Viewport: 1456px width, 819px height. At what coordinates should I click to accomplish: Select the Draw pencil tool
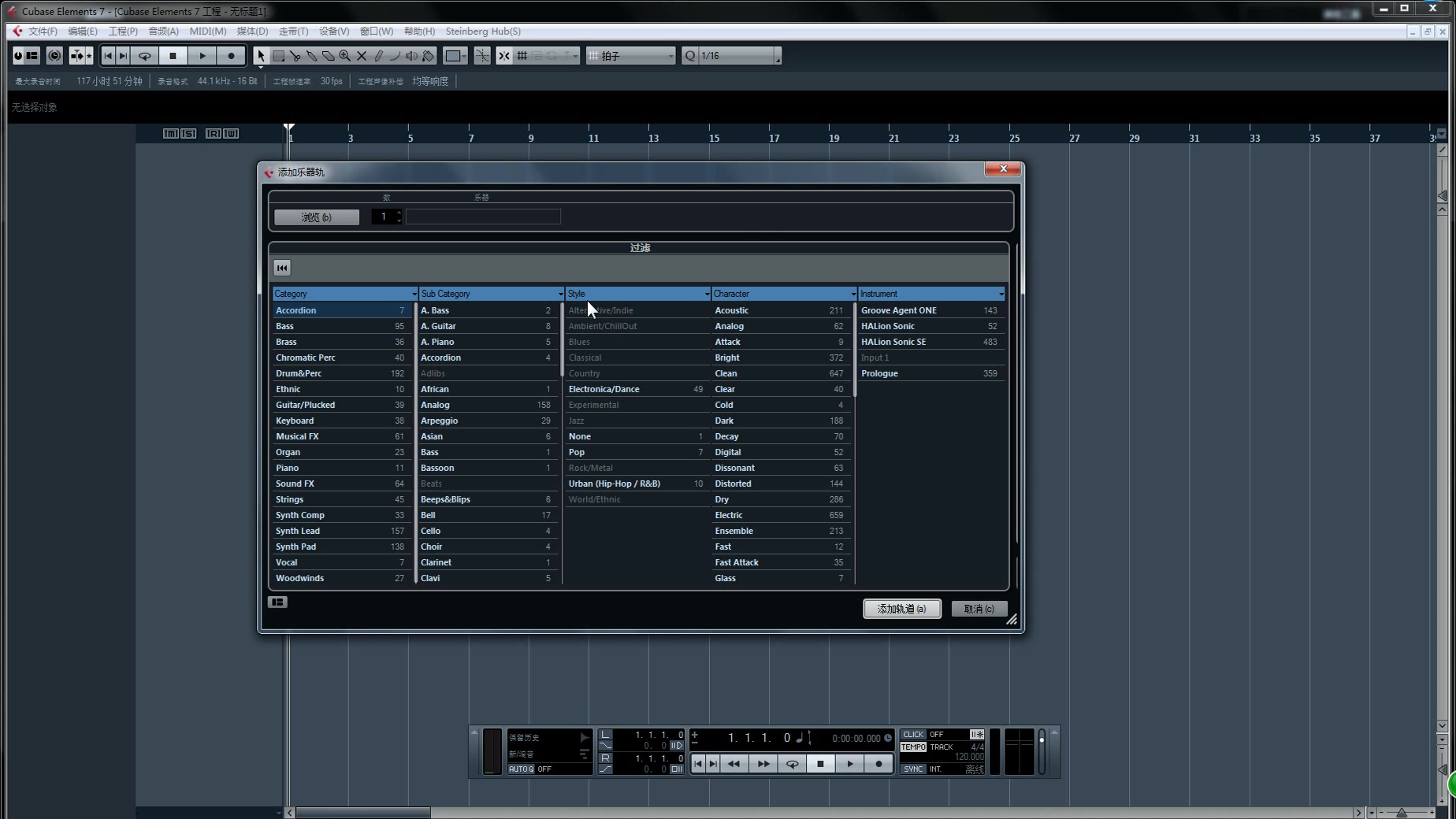(x=378, y=56)
